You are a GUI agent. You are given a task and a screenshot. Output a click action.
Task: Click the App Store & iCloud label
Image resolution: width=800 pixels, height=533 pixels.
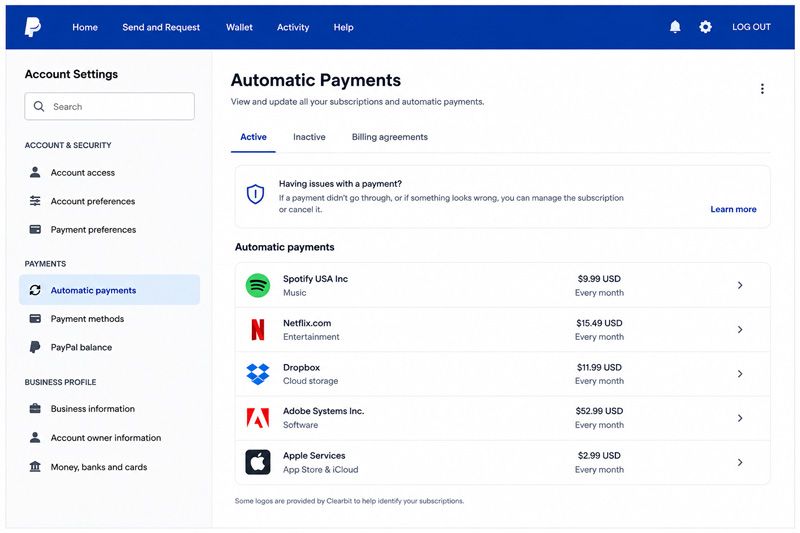(x=321, y=470)
